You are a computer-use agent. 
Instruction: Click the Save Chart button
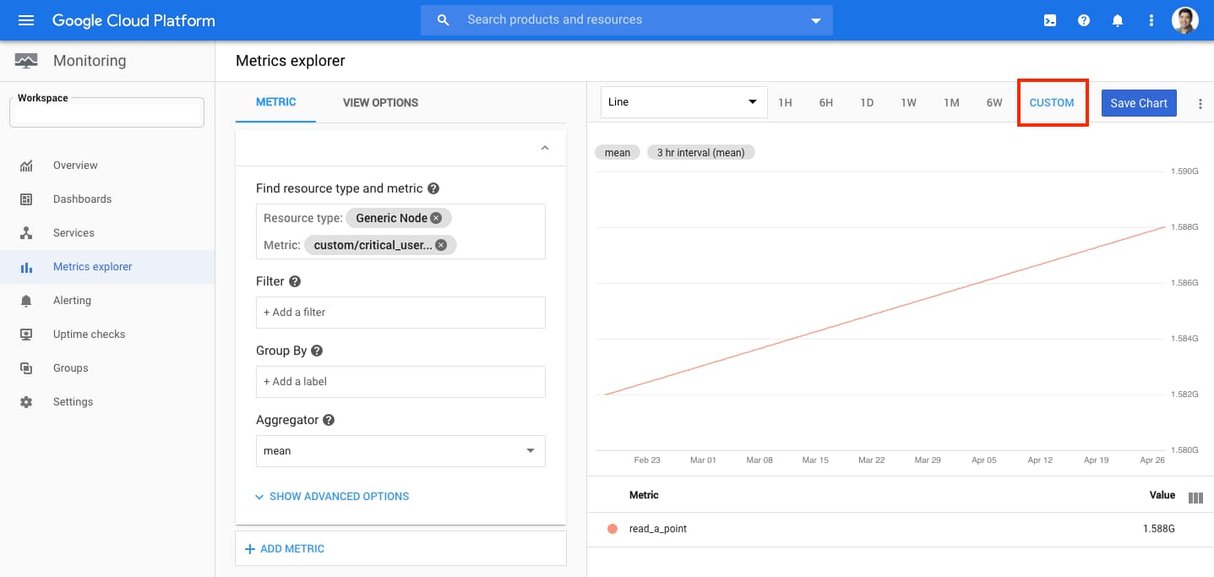[1139, 103]
